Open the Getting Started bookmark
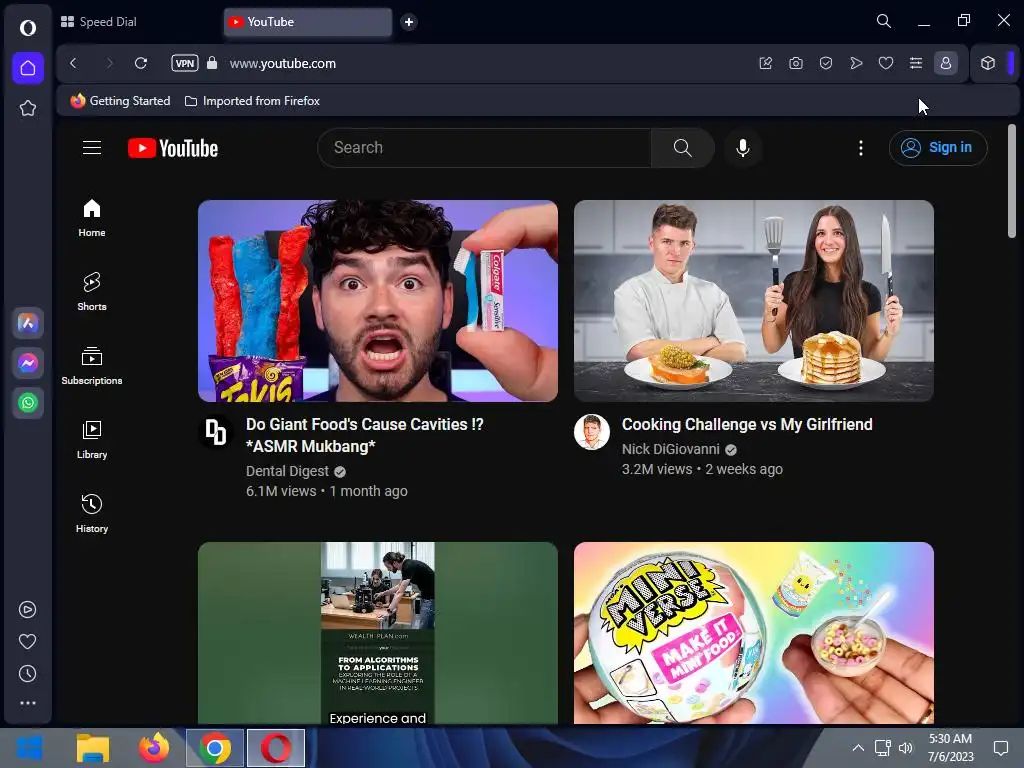The image size is (1024, 768). [x=121, y=101]
